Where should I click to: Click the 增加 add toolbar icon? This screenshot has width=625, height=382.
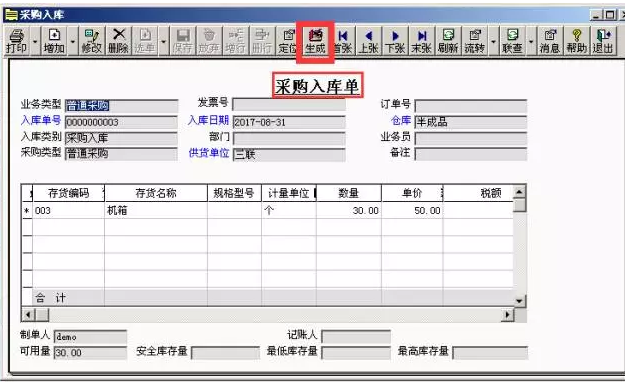point(54,41)
